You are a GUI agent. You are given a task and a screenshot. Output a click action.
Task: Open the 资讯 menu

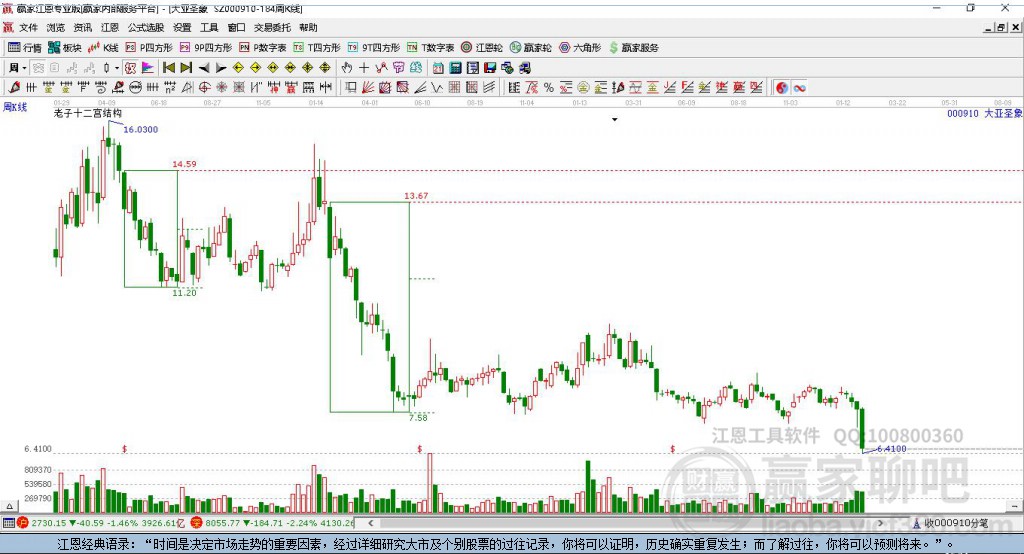pyautogui.click(x=83, y=27)
